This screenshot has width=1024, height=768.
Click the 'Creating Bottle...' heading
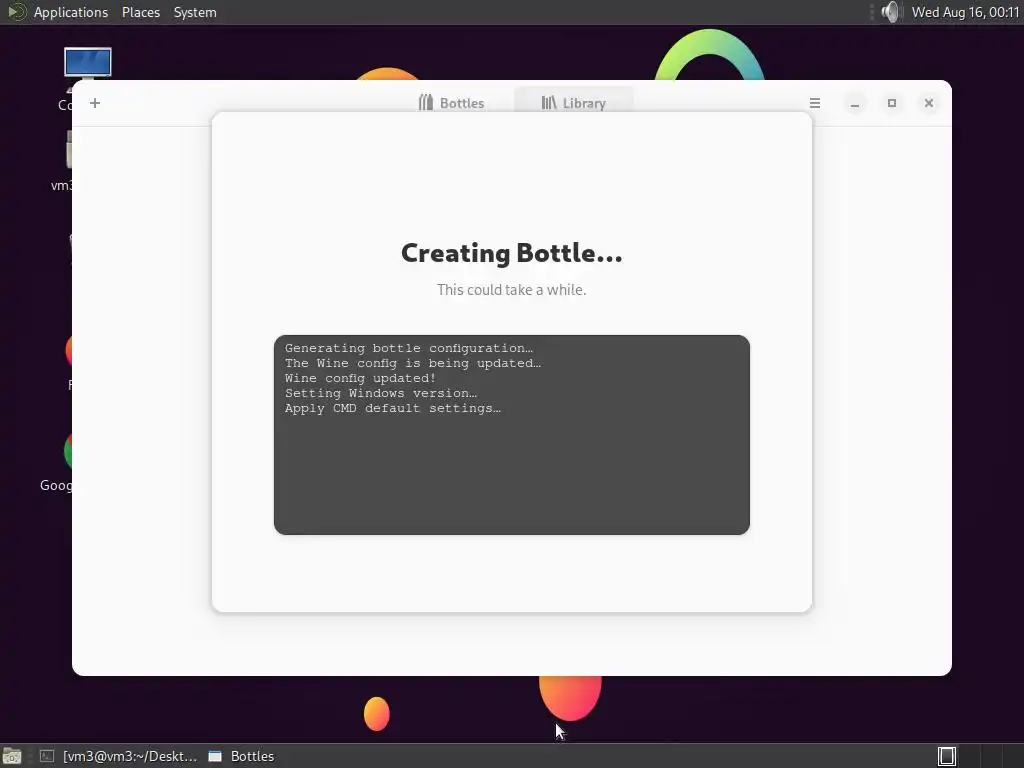[x=511, y=253]
